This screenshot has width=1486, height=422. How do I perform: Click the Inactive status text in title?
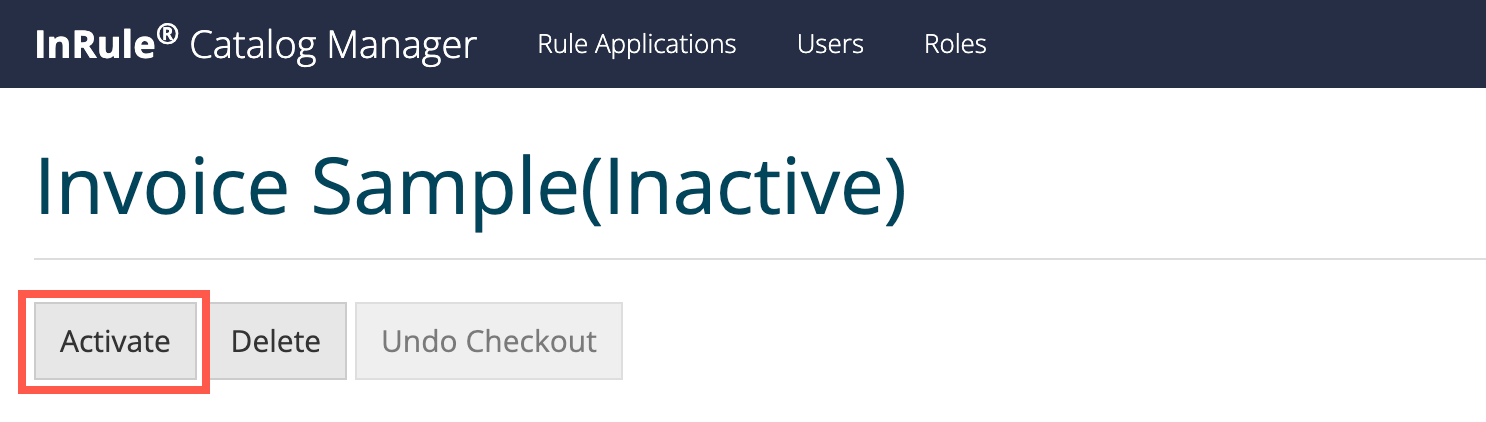tap(745, 188)
